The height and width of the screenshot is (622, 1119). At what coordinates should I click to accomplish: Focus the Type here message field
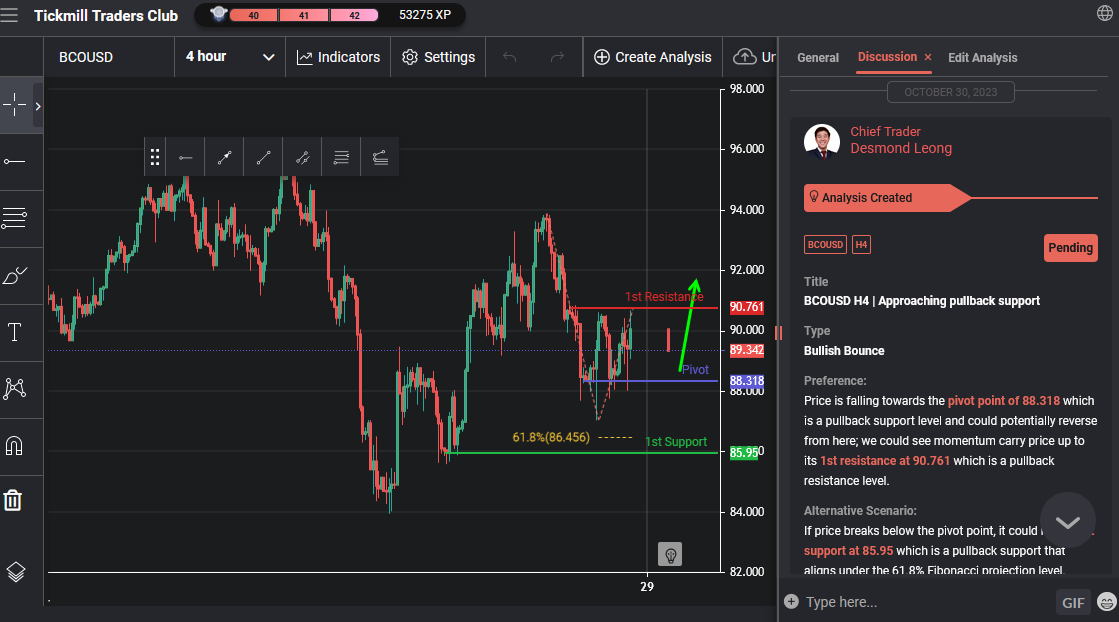[928, 602]
